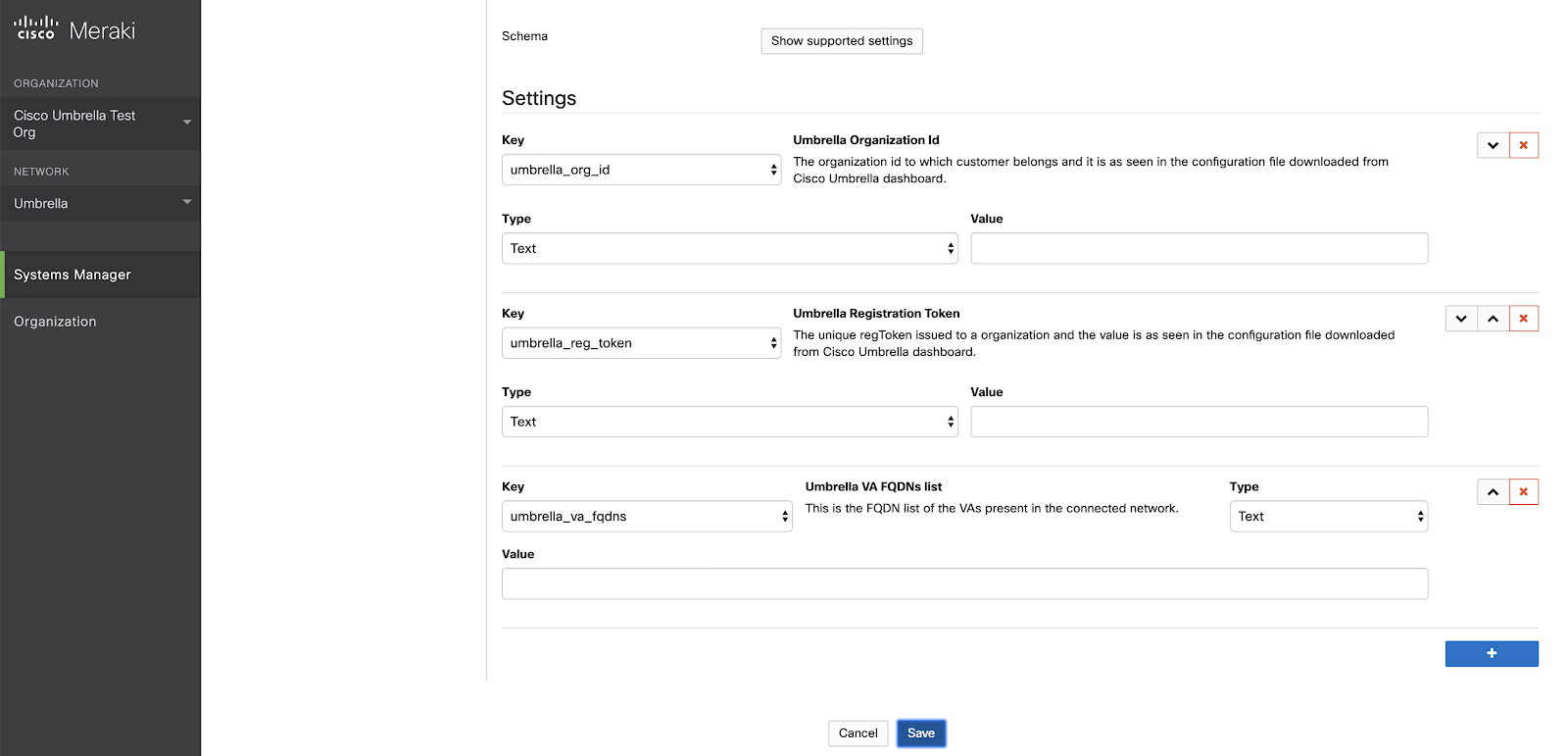Move umbrella_reg_token setting up
The height and width of the screenshot is (756, 1568).
[x=1493, y=319]
